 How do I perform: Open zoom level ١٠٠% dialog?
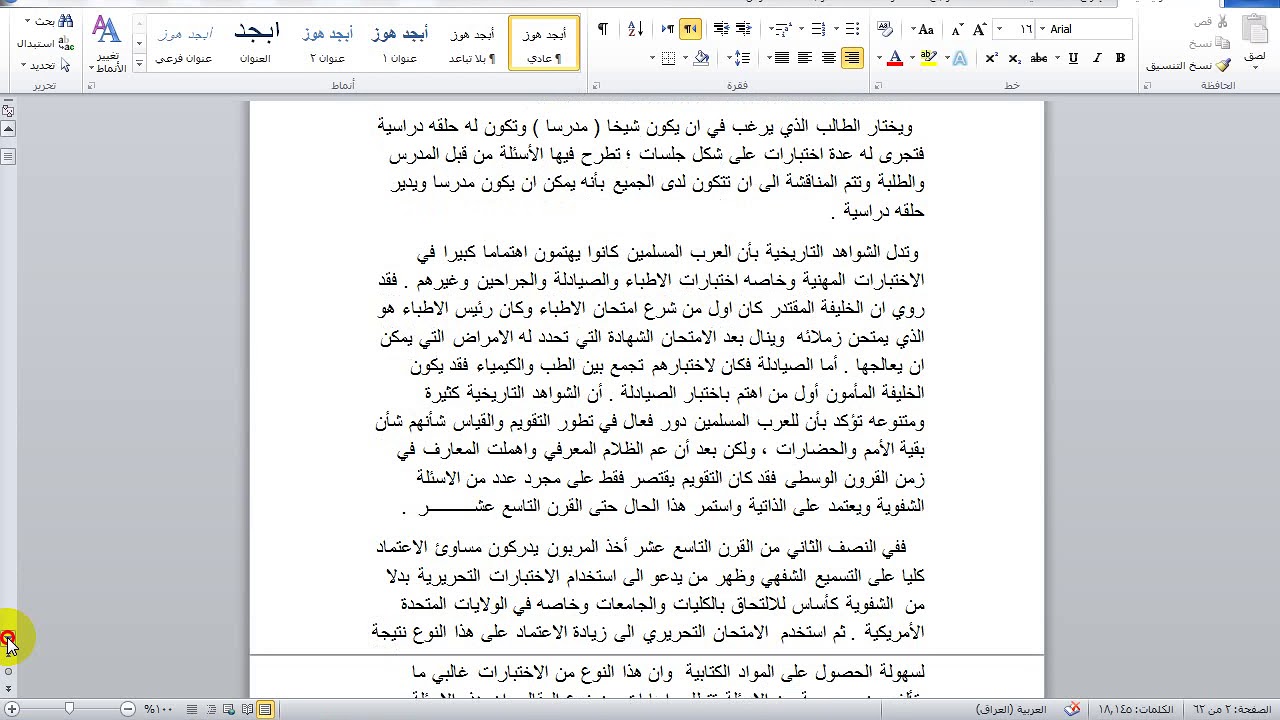click(x=158, y=709)
